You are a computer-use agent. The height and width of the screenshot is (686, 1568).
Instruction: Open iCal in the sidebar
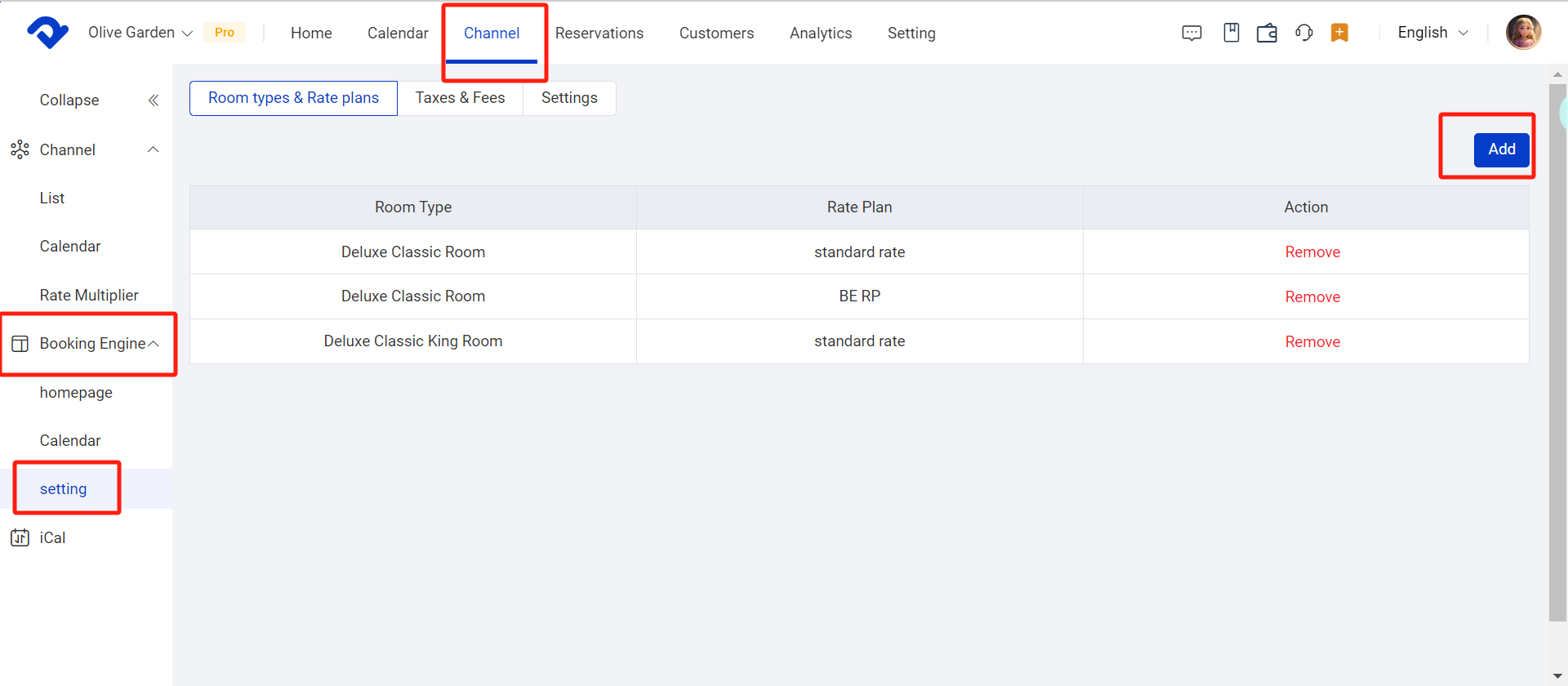[x=52, y=538]
